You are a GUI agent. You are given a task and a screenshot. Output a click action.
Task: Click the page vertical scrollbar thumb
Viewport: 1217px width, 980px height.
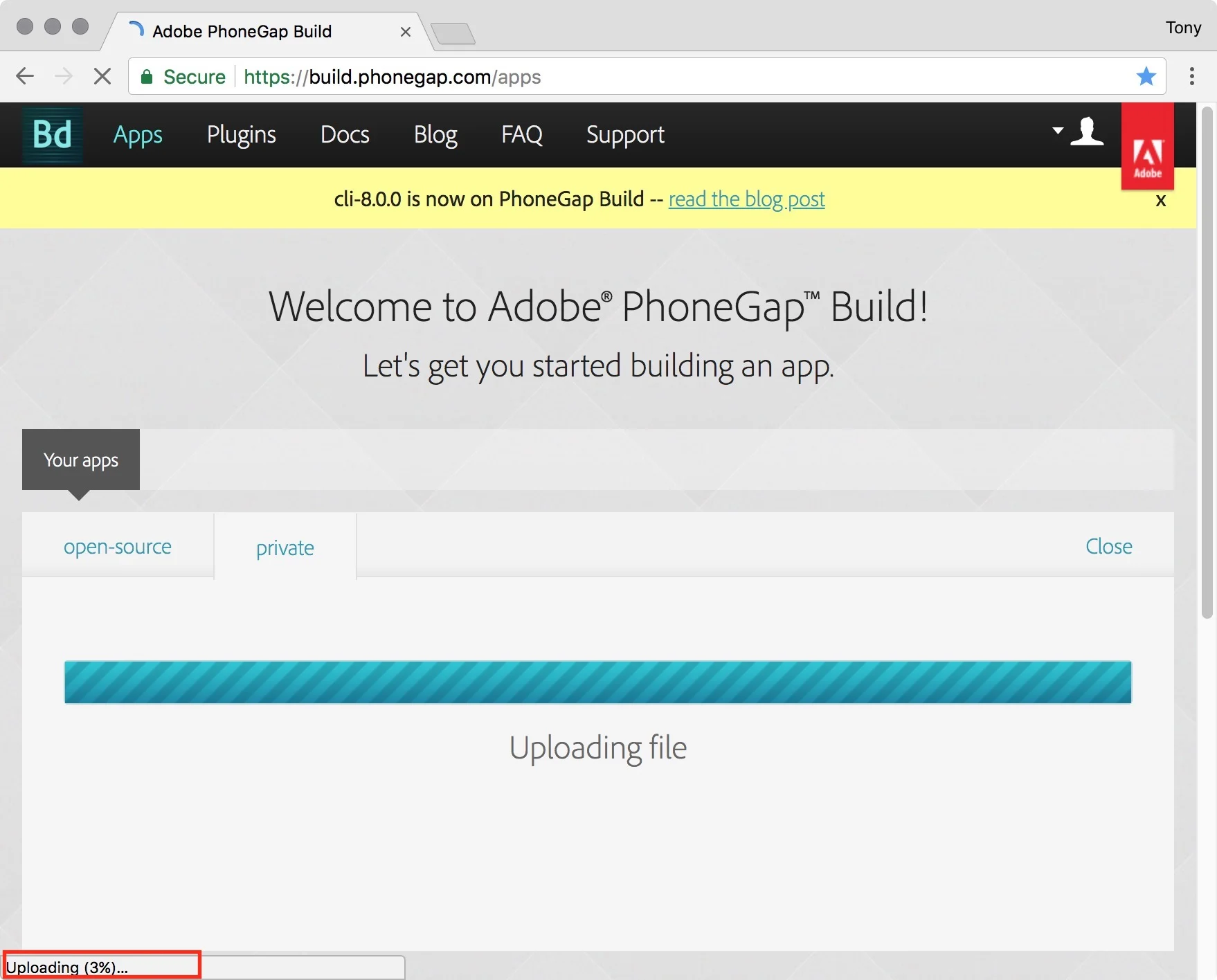1207,362
